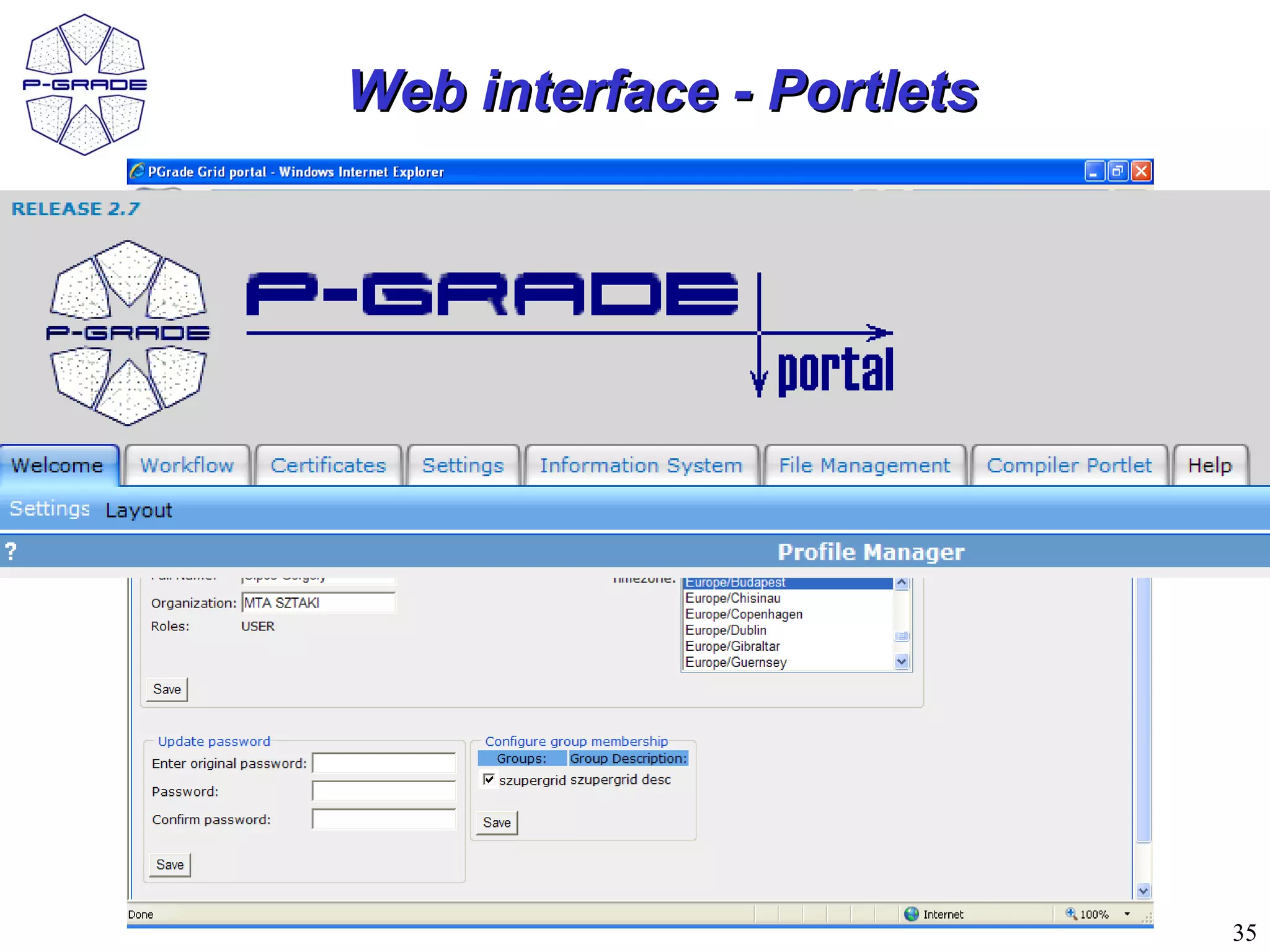Select Europe/Dublin timezone
Viewport: 1270px width, 952px height.
(x=788, y=630)
